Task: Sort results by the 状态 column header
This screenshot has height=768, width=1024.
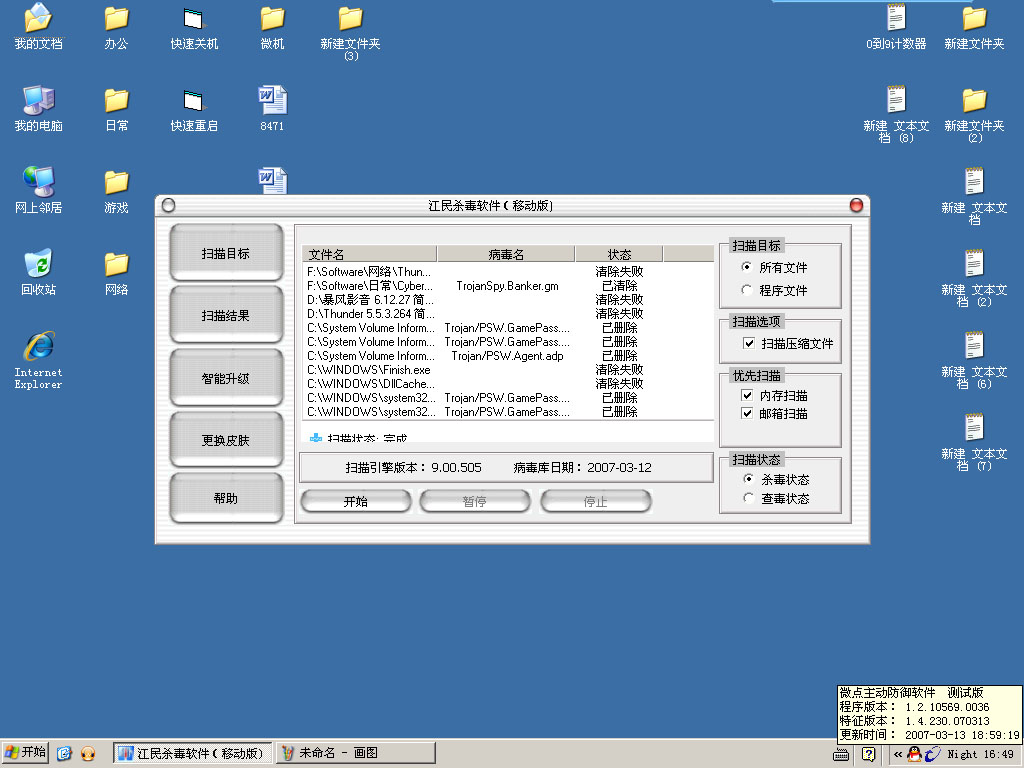Action: (x=619, y=254)
